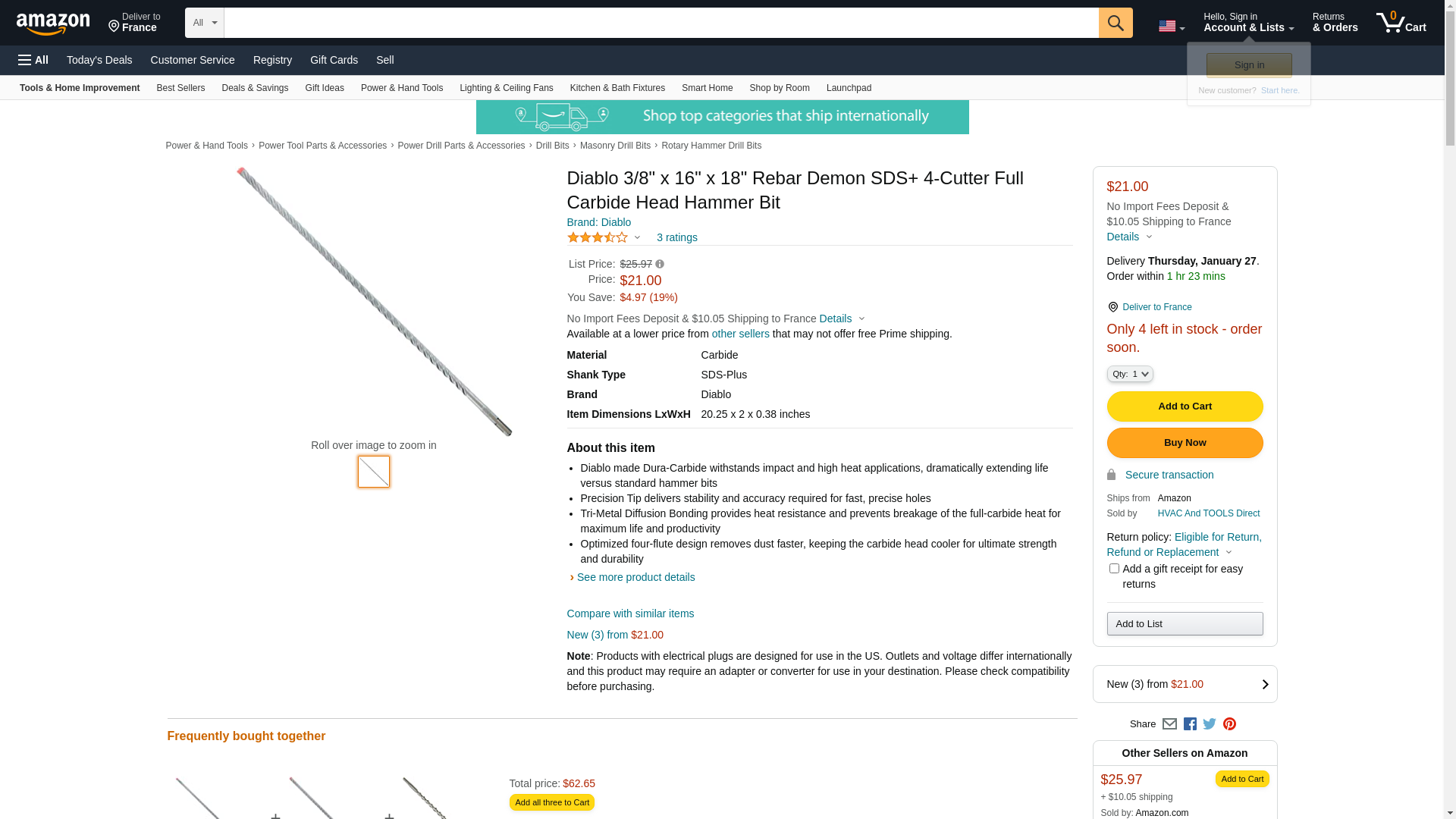Click the list price info icon
This screenshot has height=819, width=1456.
(660, 265)
